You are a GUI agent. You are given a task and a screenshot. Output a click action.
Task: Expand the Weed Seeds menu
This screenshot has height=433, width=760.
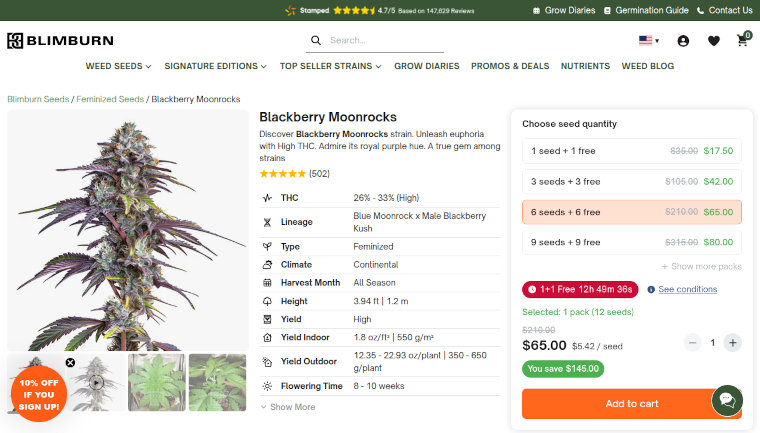tap(118, 66)
